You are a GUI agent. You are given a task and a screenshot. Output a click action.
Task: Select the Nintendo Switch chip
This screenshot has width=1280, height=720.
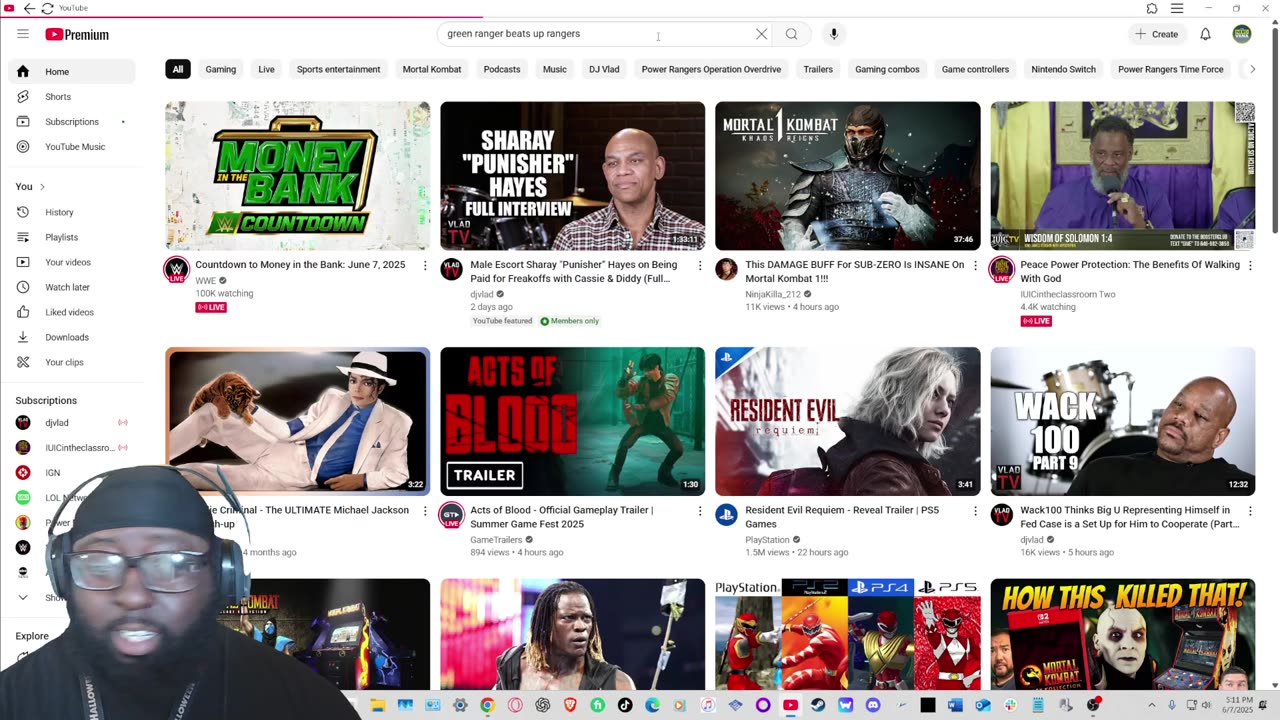click(x=1063, y=69)
